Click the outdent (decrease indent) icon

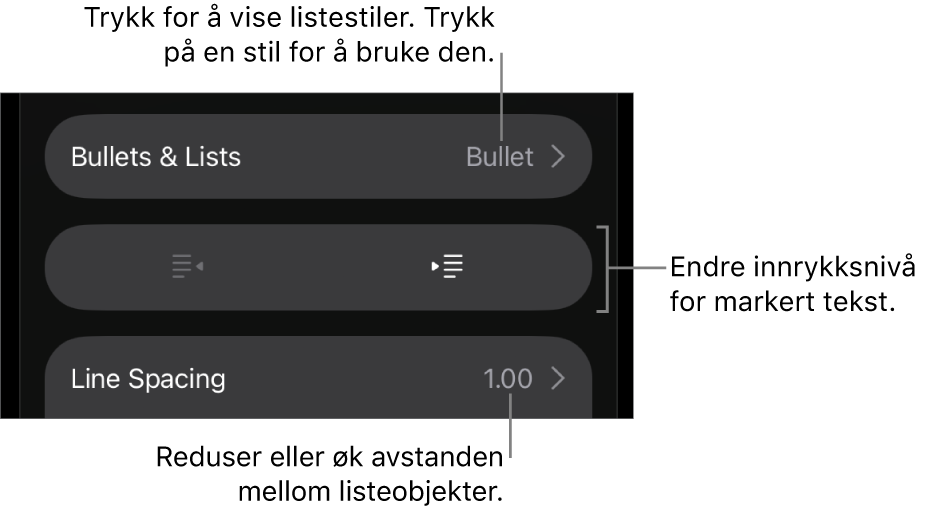click(x=187, y=267)
